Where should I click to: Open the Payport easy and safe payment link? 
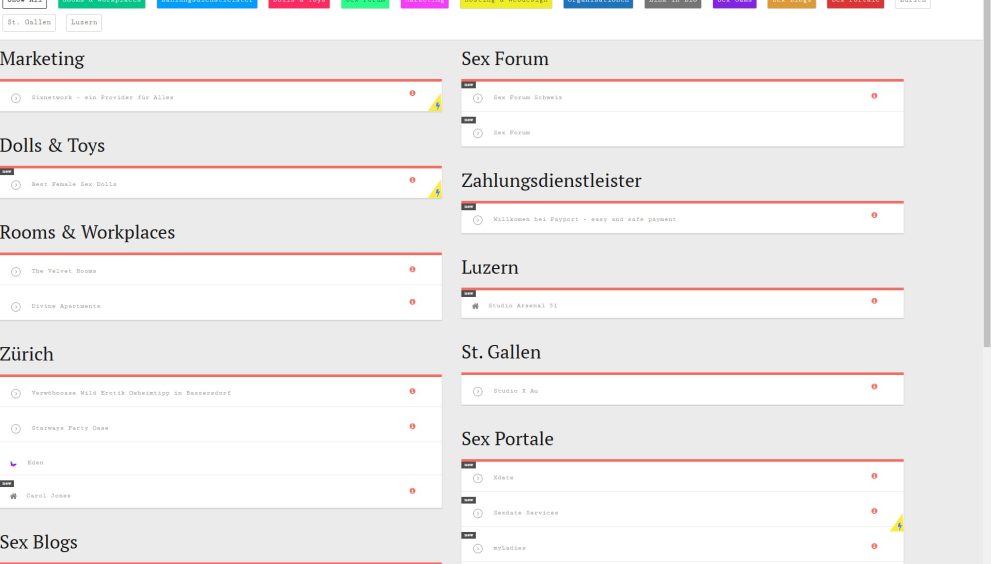tap(584, 219)
